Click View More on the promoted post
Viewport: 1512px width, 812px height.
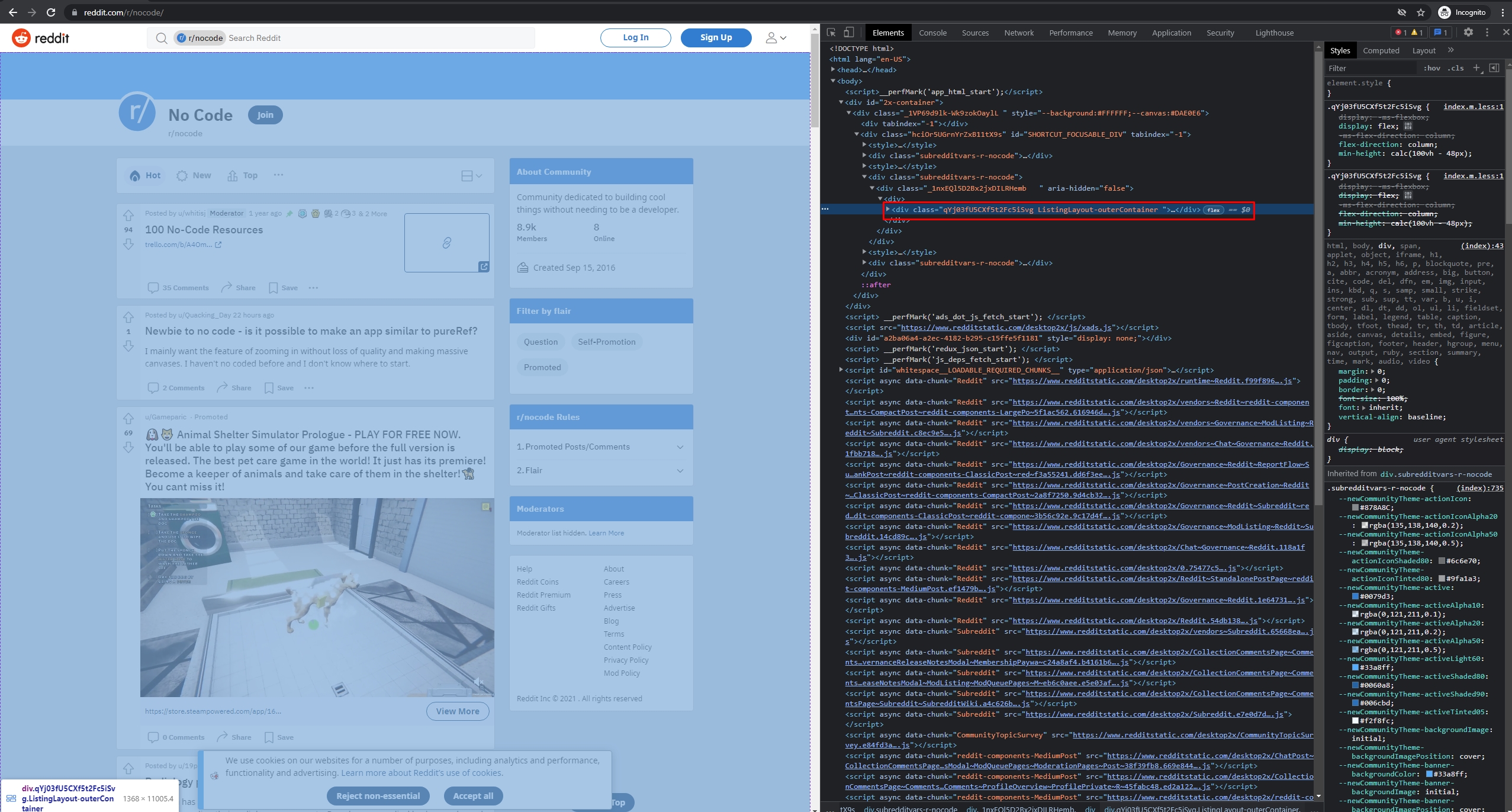(x=458, y=711)
